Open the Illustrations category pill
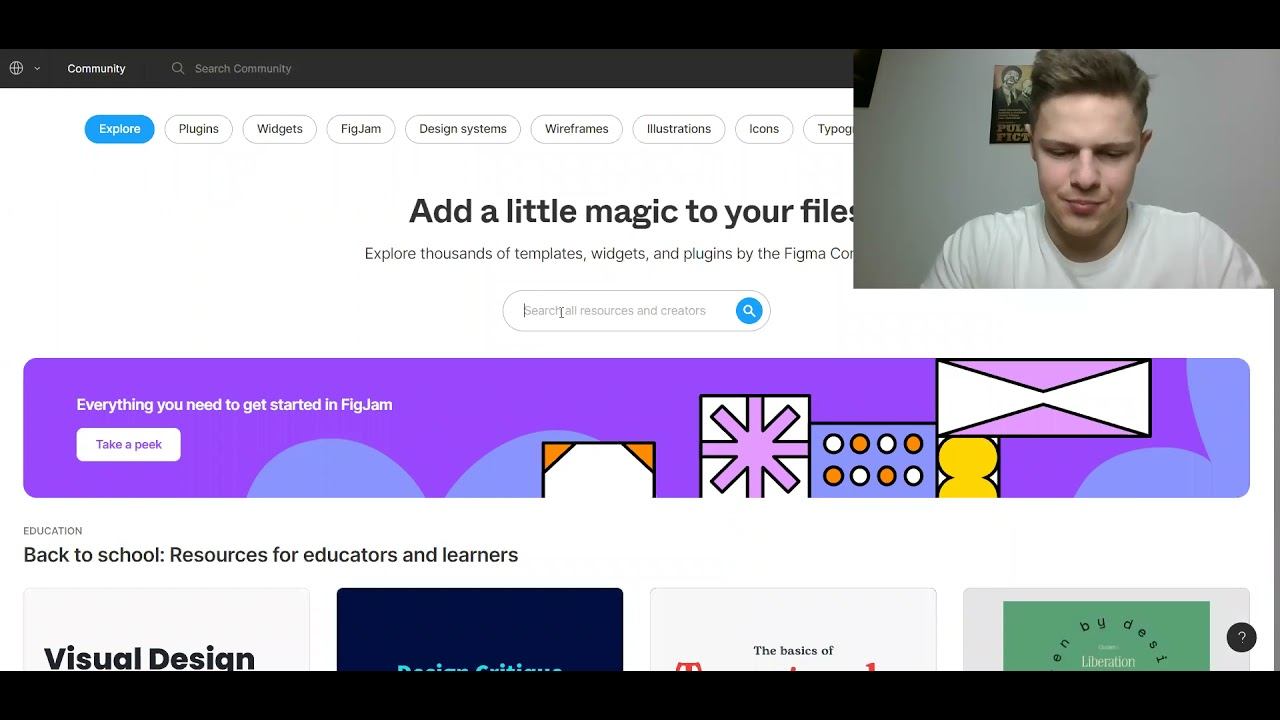 (x=679, y=129)
